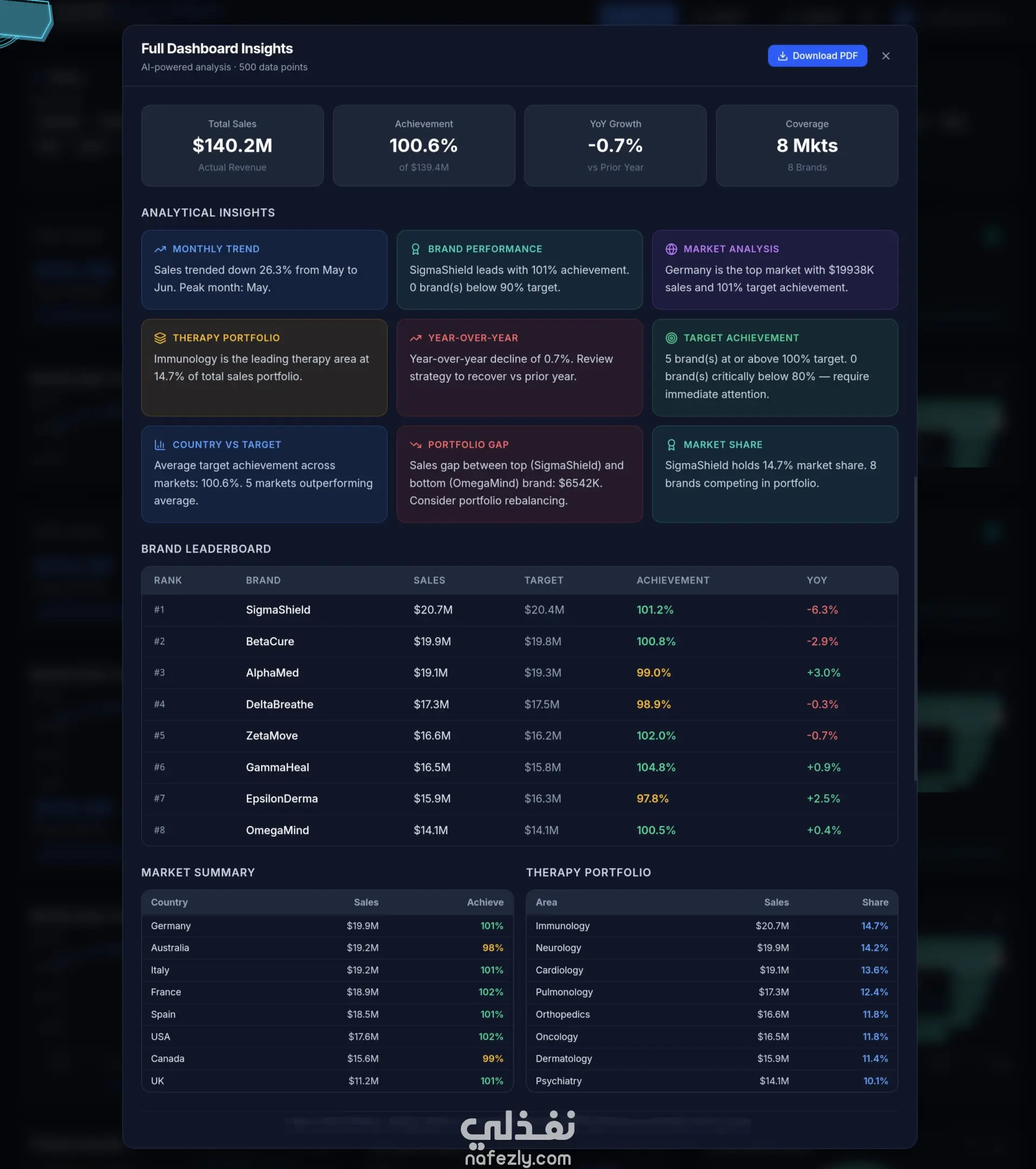The height and width of the screenshot is (1169, 1036).
Task: Click EpsilonDerma's 97.8% achievement value
Action: (652, 798)
